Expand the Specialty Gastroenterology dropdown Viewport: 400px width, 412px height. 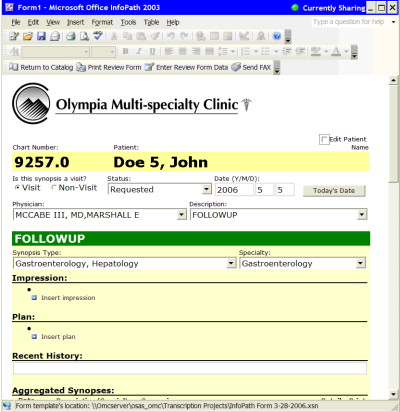360,264
